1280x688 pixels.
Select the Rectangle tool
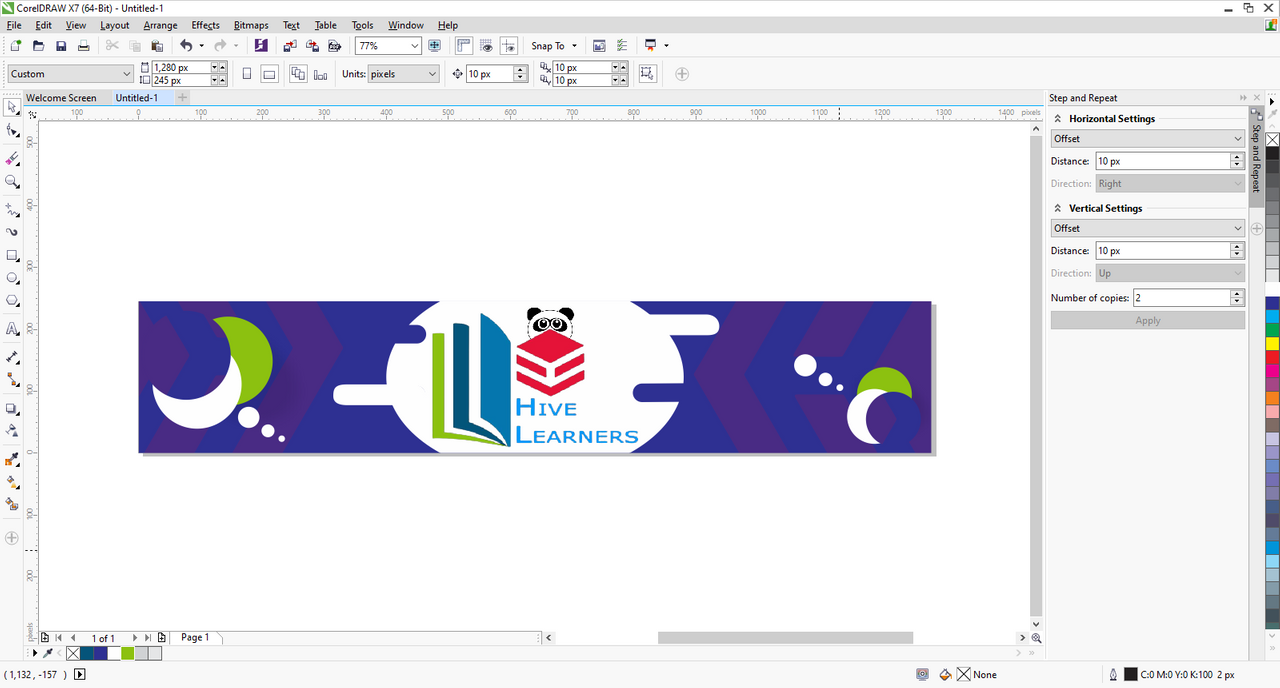coord(12,256)
